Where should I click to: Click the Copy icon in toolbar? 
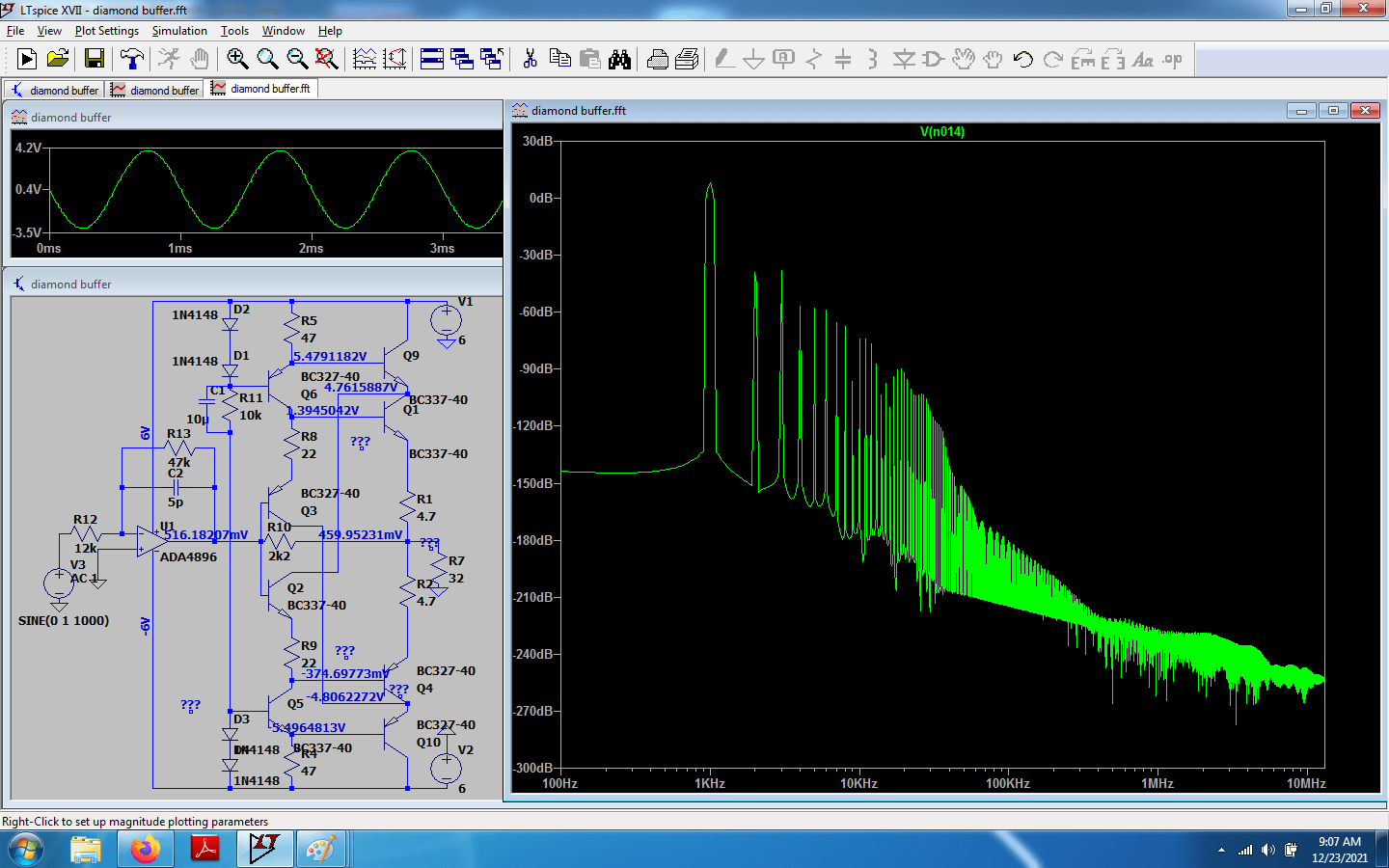(559, 60)
